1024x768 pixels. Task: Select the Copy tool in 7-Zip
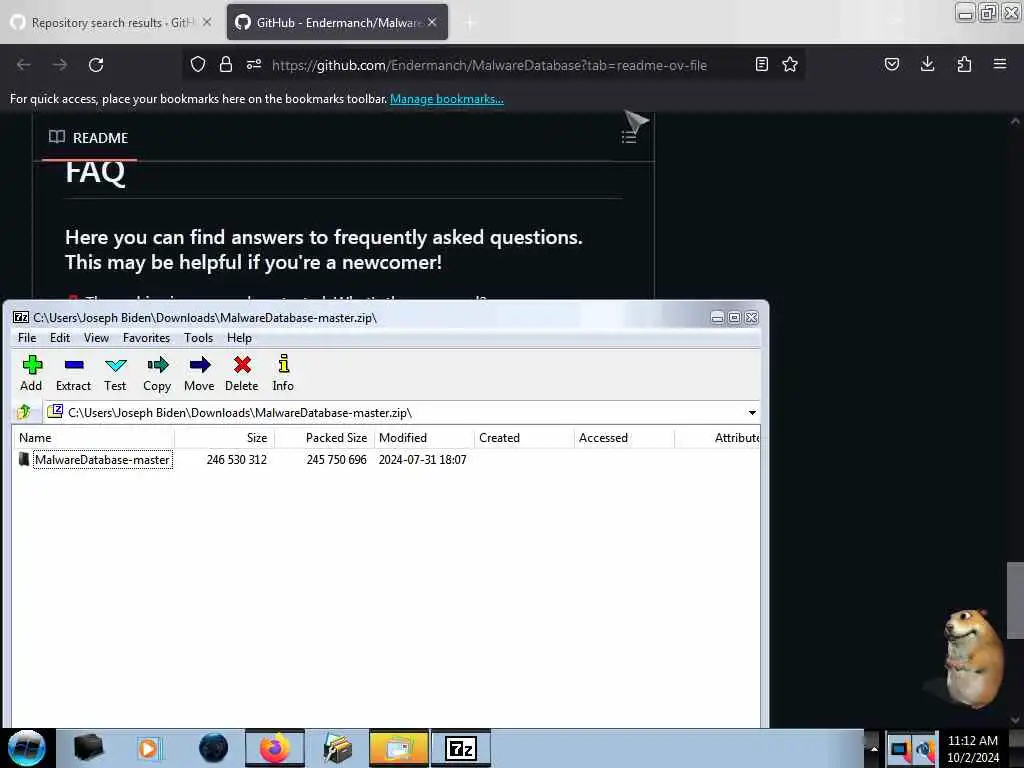(157, 373)
